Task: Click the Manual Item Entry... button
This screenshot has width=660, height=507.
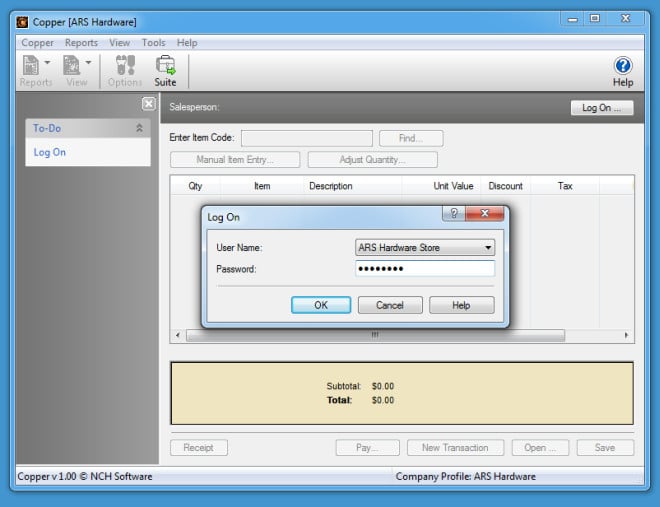Action: click(235, 159)
